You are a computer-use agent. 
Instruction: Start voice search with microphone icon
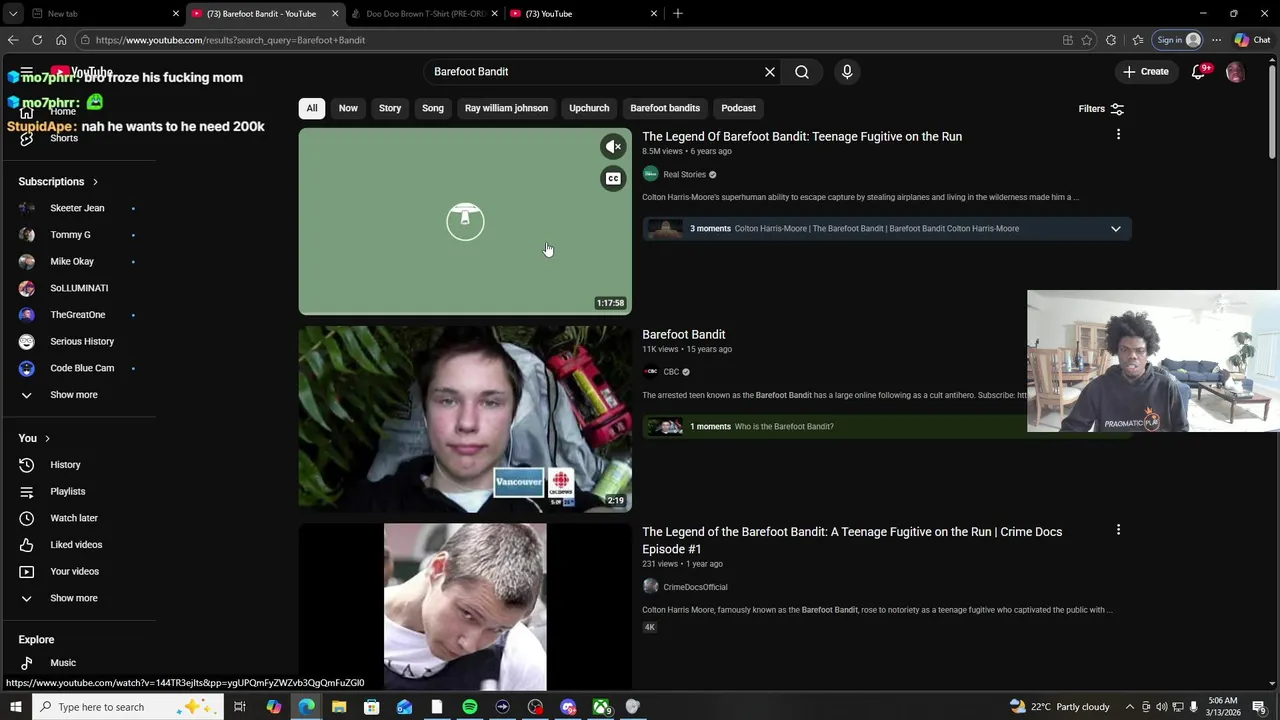pyautogui.click(x=847, y=72)
